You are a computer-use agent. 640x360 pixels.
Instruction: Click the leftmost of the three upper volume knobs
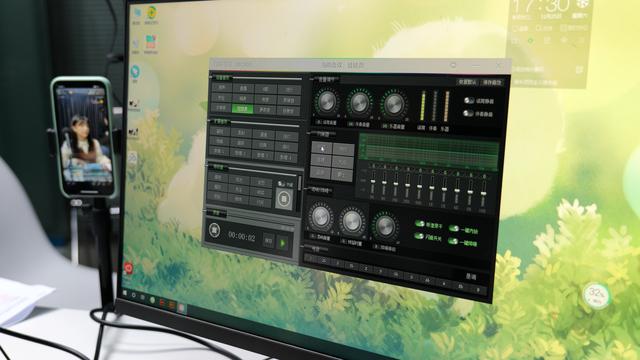click(327, 102)
